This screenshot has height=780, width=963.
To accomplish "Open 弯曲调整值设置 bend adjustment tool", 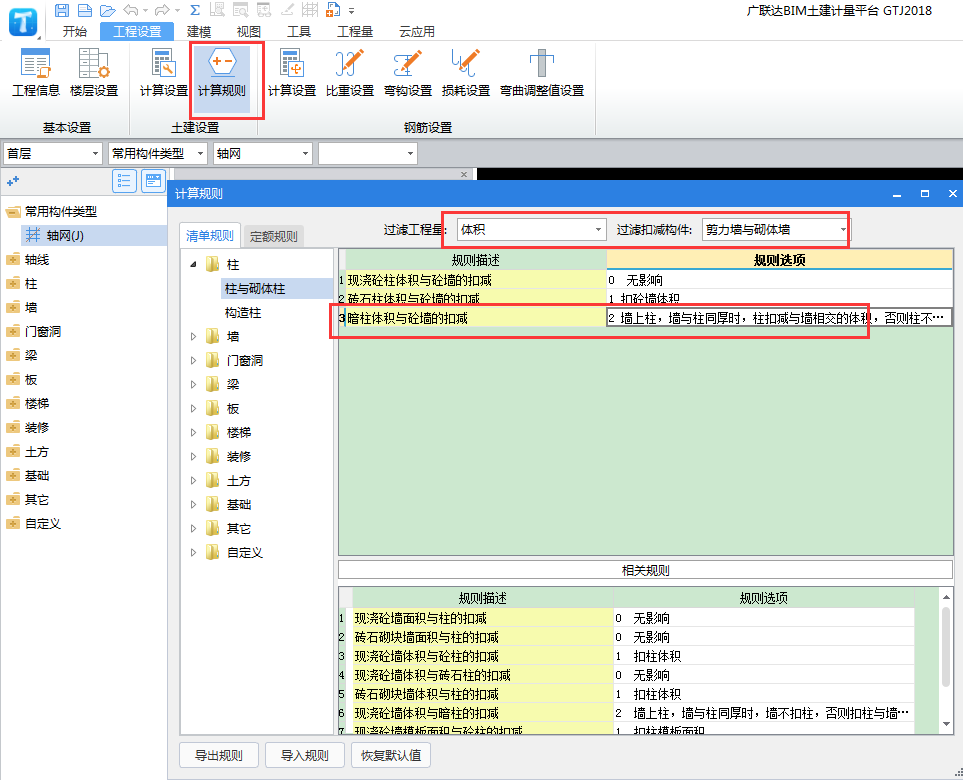I will pyautogui.click(x=542, y=72).
